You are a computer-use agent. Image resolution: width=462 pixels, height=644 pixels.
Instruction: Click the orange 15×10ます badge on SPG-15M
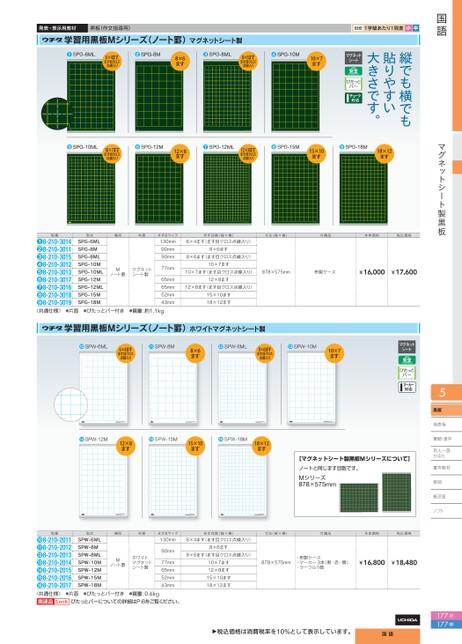click(316, 154)
